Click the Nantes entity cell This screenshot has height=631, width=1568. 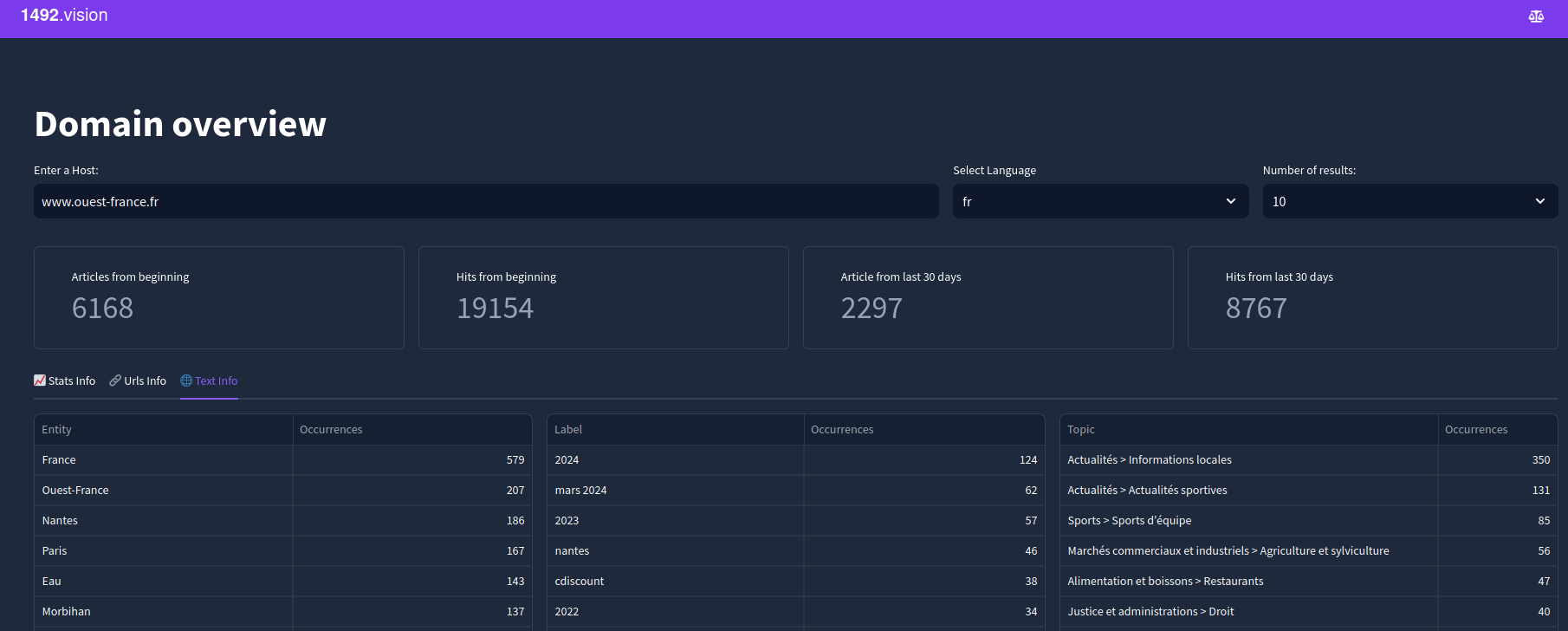click(x=60, y=521)
